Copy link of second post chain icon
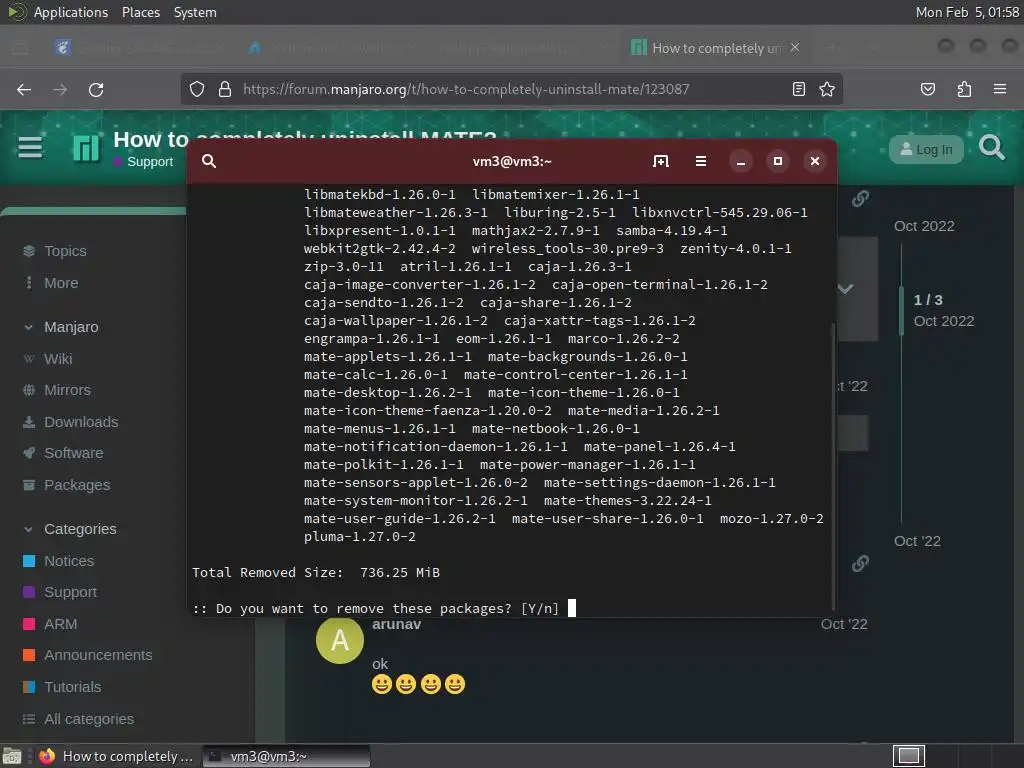 tap(860, 563)
